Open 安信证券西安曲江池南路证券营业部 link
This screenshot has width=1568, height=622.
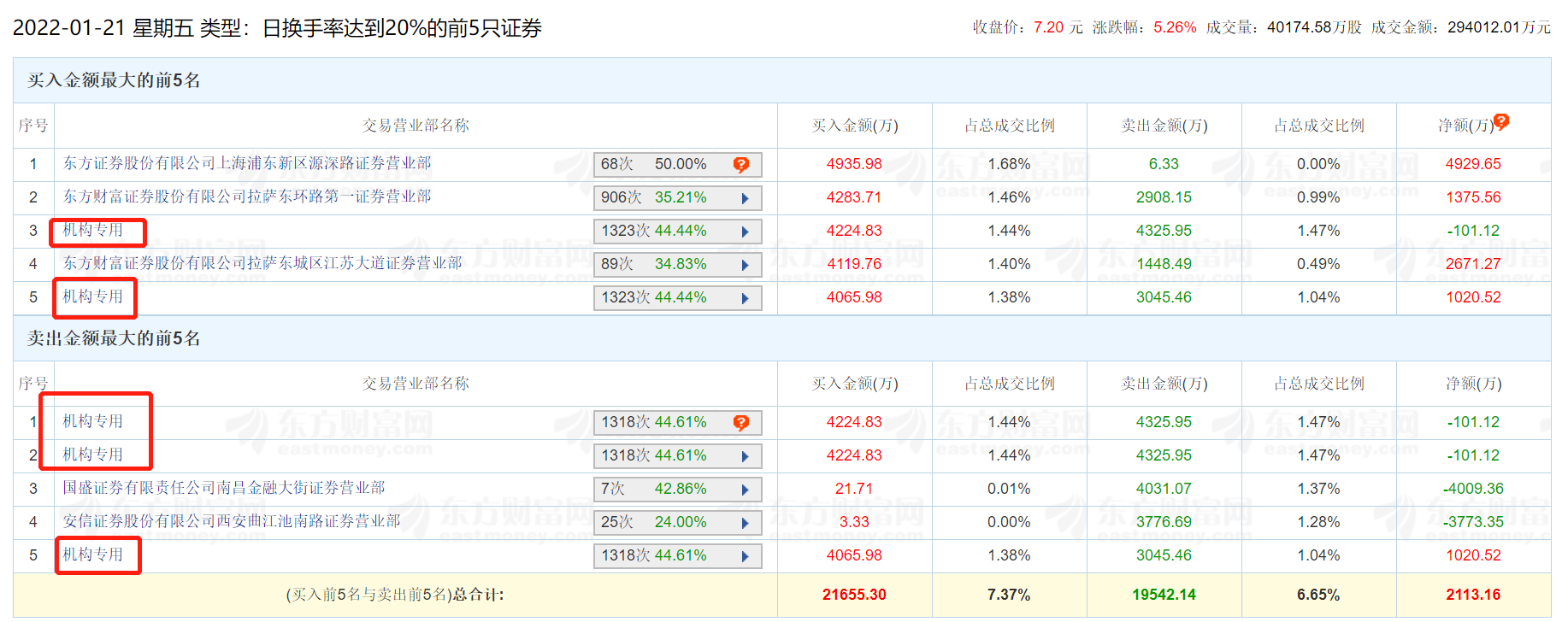(232, 521)
